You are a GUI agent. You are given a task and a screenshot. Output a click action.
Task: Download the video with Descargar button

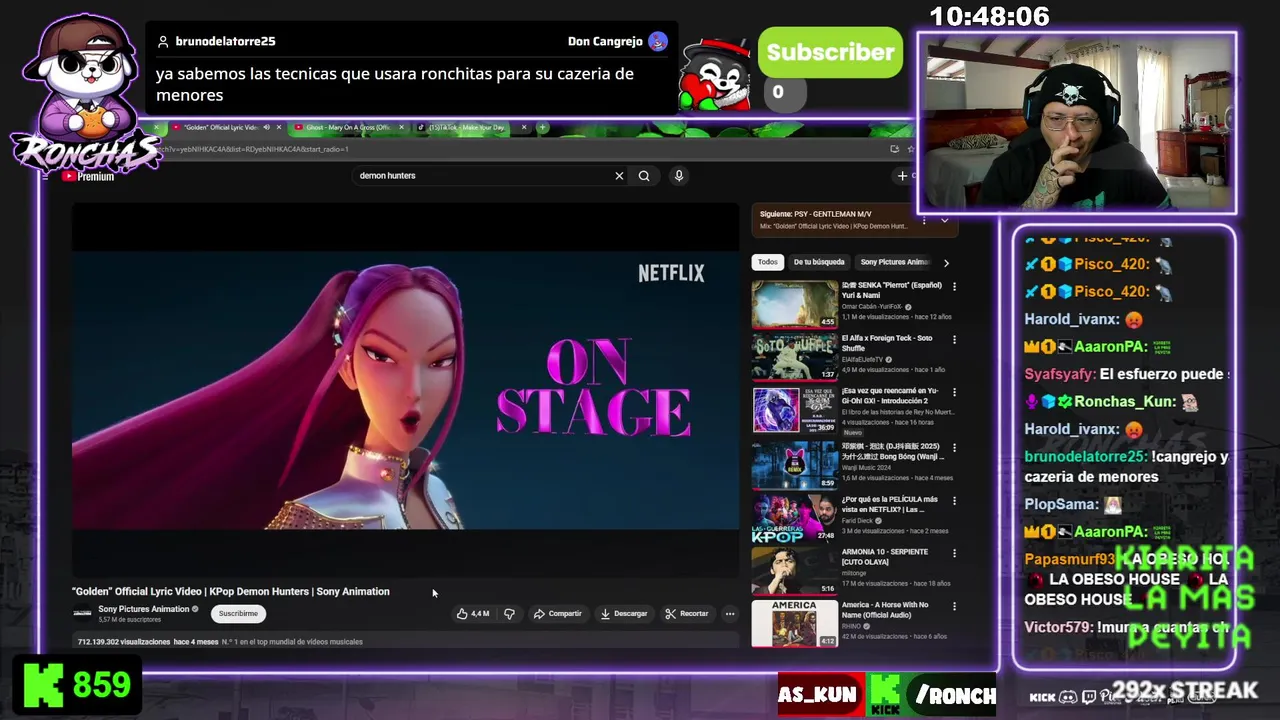point(624,614)
